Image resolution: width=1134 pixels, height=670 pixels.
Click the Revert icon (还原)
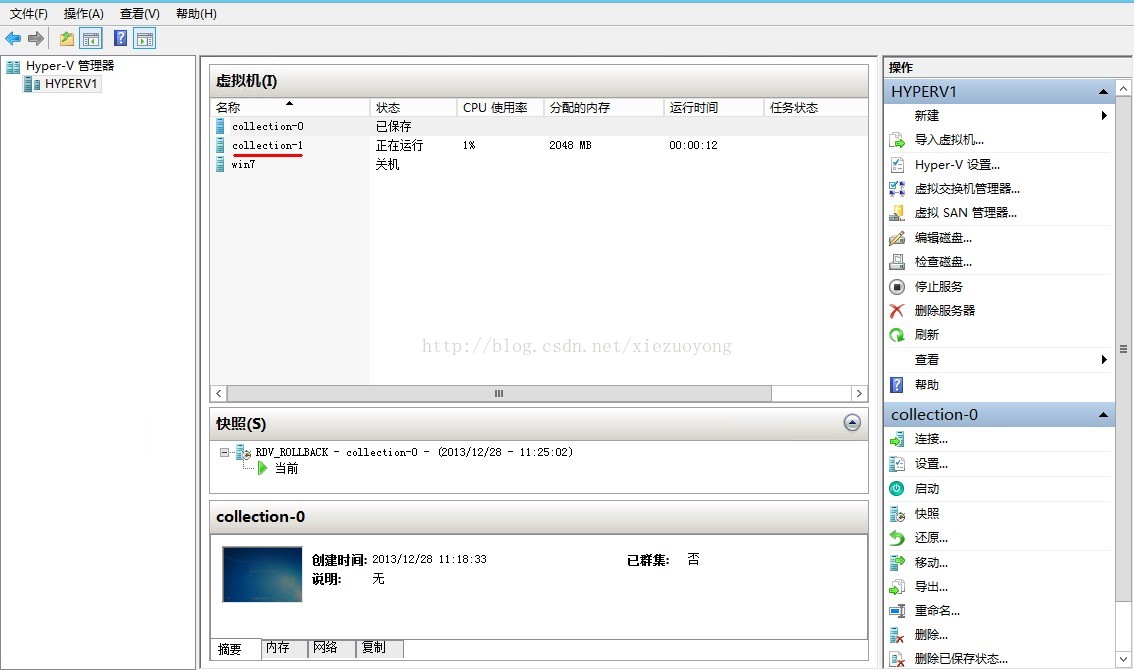(x=897, y=538)
